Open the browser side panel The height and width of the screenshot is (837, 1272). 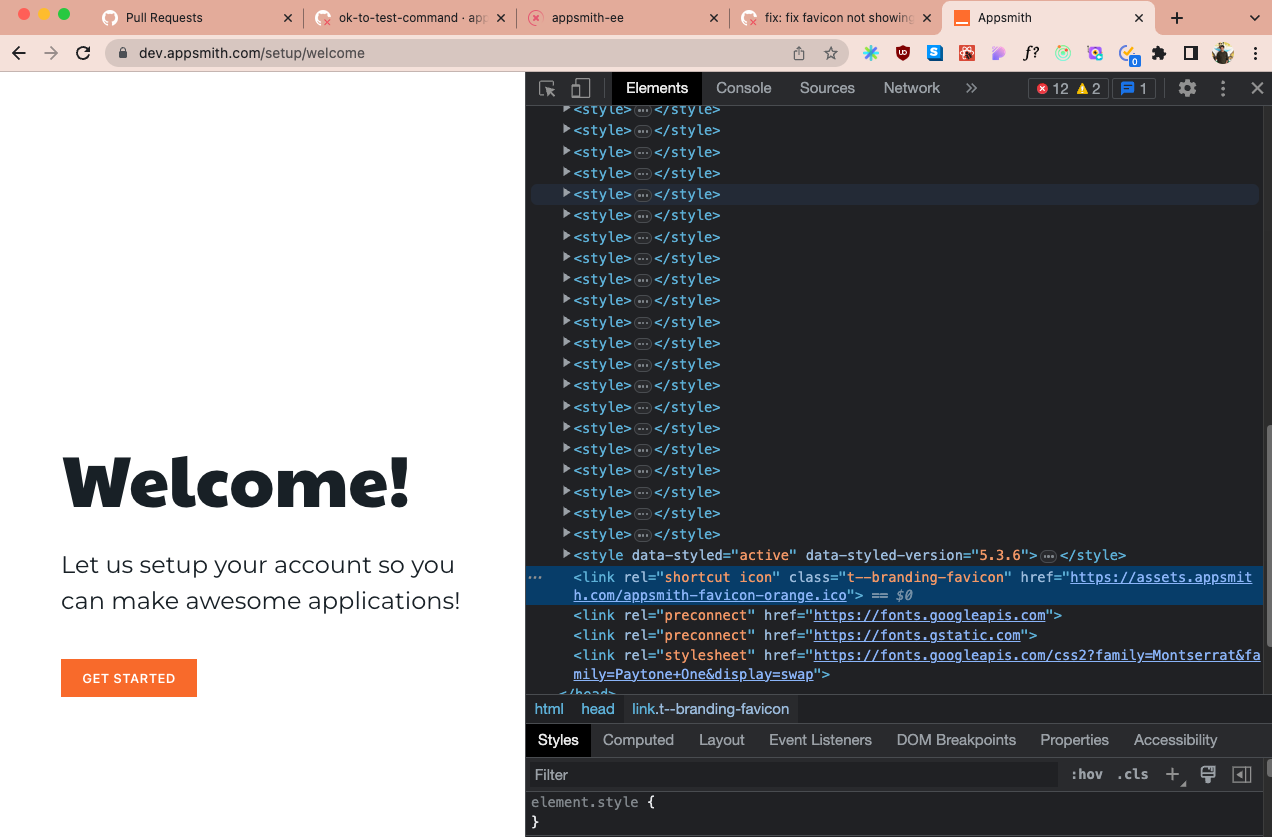coord(1191,53)
